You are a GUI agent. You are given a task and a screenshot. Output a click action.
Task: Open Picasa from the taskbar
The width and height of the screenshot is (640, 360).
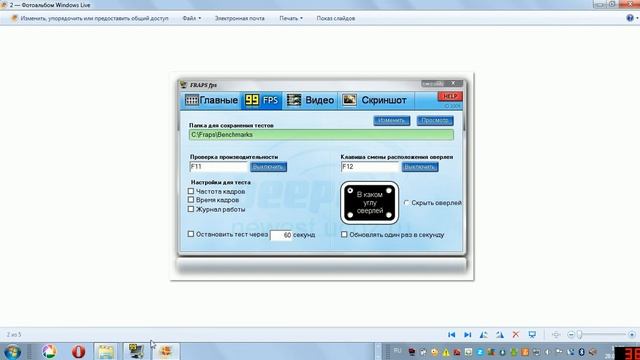pos(49,351)
